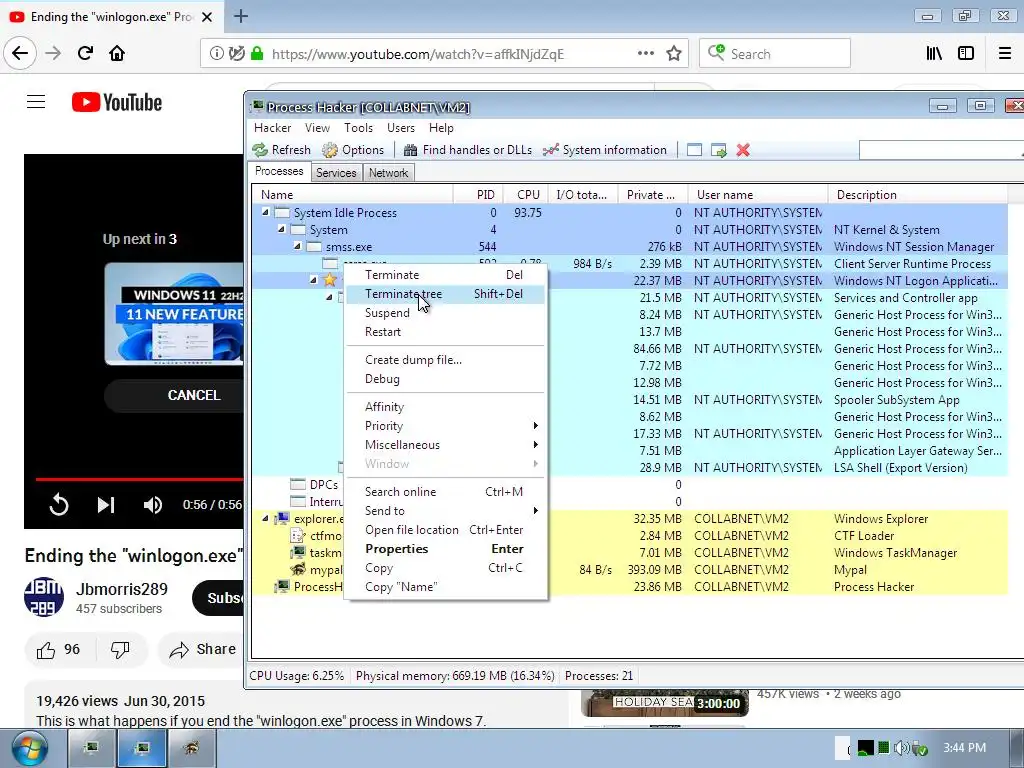Open the Hacker menu

tap(272, 128)
